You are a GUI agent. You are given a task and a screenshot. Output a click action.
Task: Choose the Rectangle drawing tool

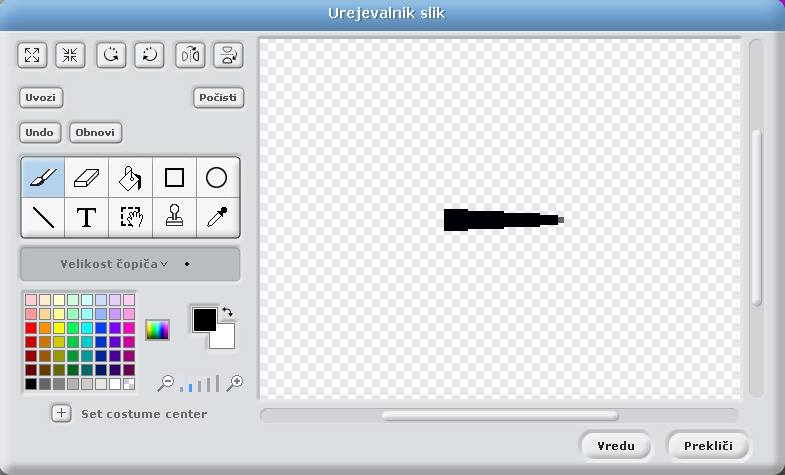174,178
